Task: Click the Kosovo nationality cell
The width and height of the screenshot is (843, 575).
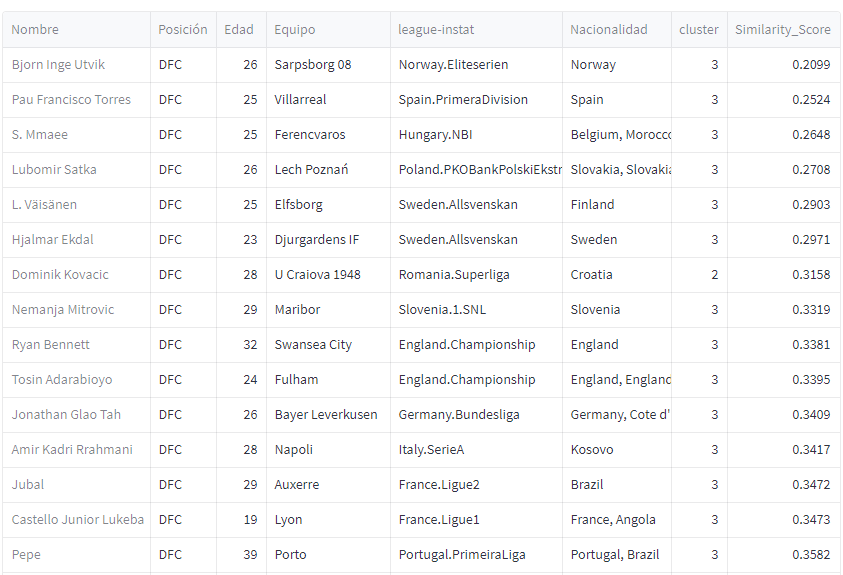Action: [617, 449]
